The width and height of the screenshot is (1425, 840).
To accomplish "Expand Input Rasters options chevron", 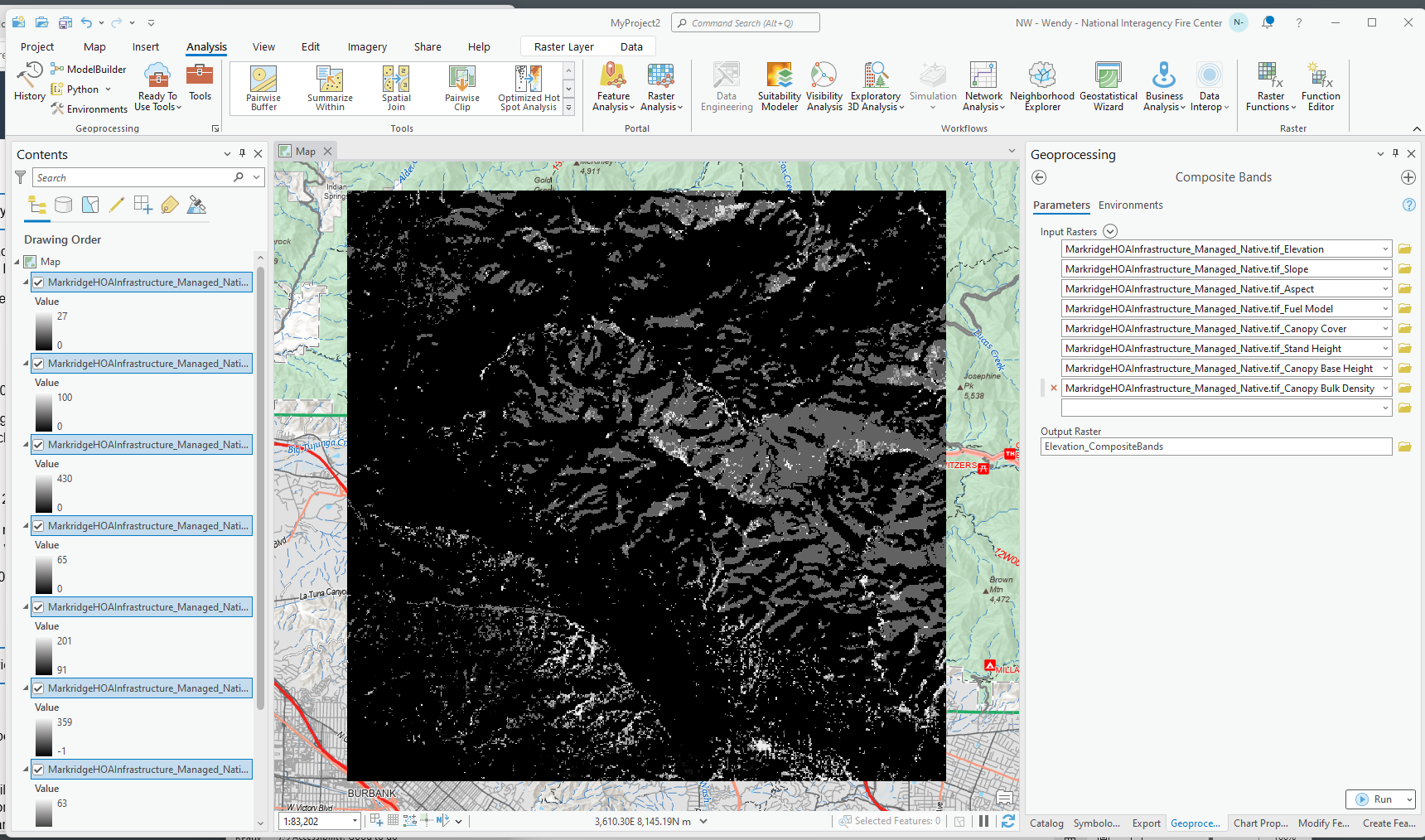I will (x=1110, y=232).
